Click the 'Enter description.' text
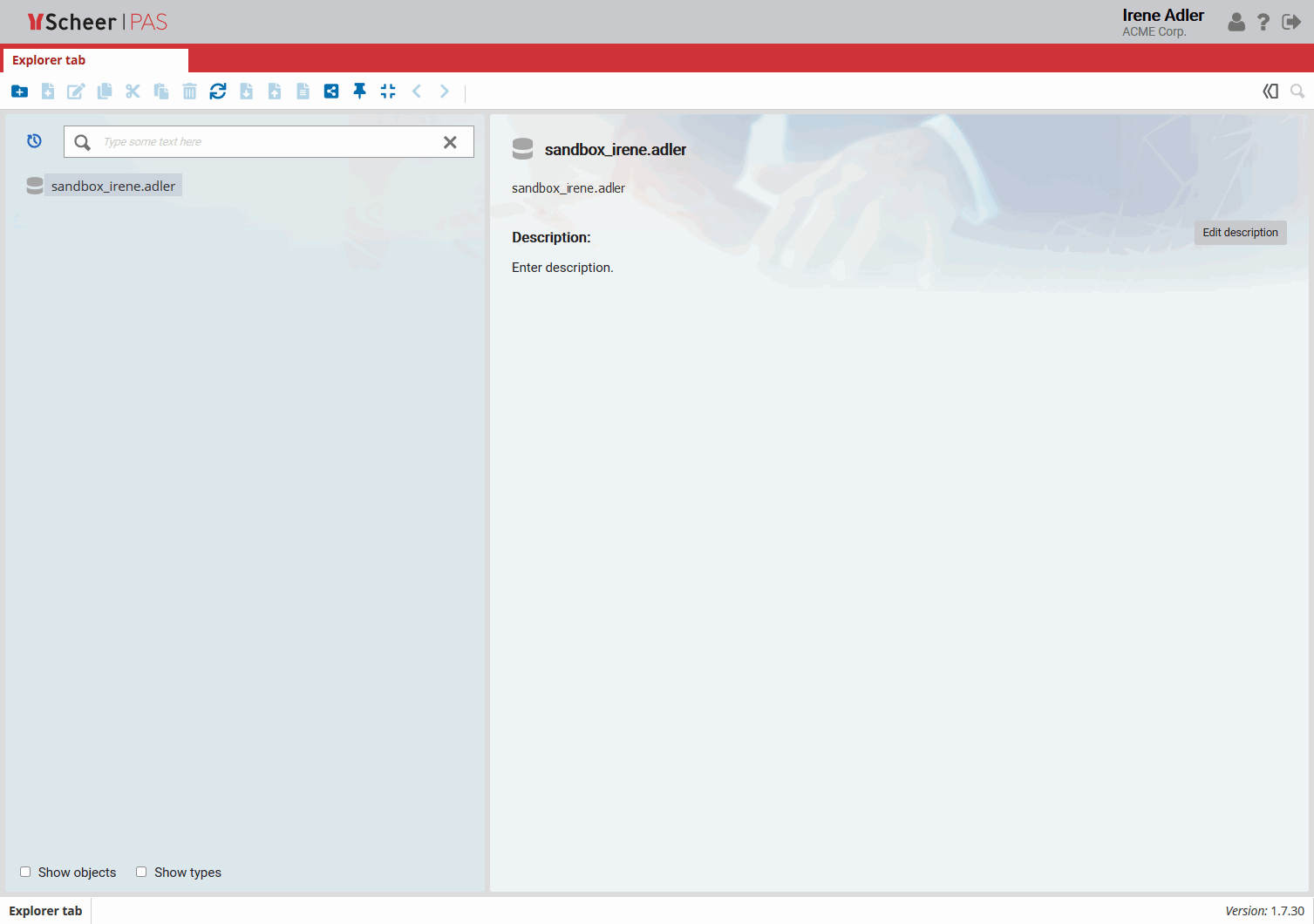Image resolution: width=1314 pixels, height=924 pixels. [x=562, y=268]
